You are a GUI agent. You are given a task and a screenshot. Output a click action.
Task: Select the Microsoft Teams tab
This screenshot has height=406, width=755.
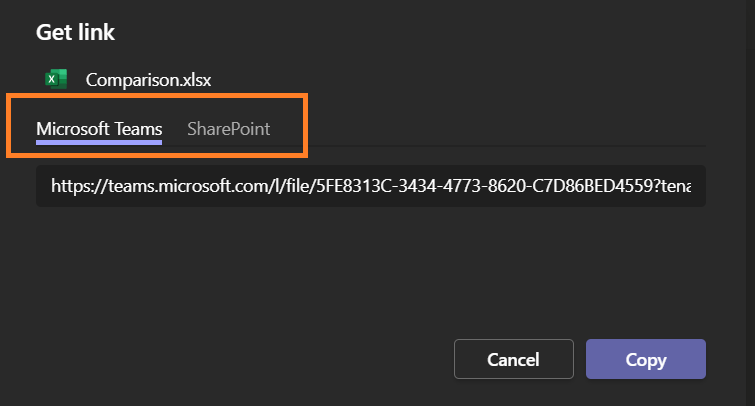click(x=98, y=130)
